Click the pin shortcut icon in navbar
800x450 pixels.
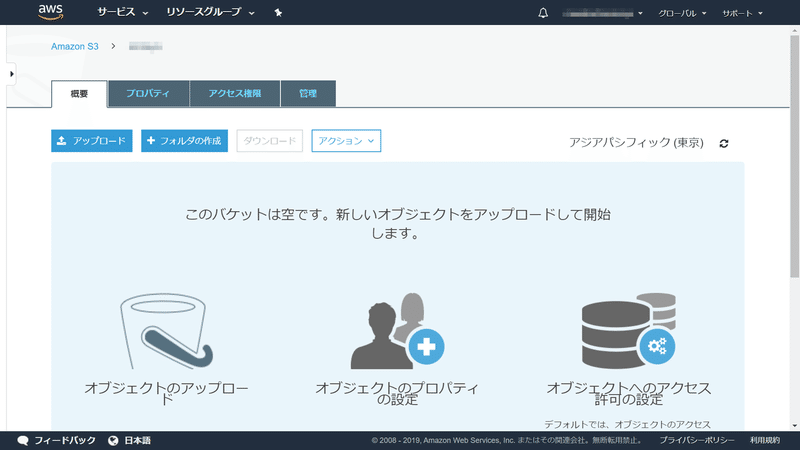pos(278,13)
